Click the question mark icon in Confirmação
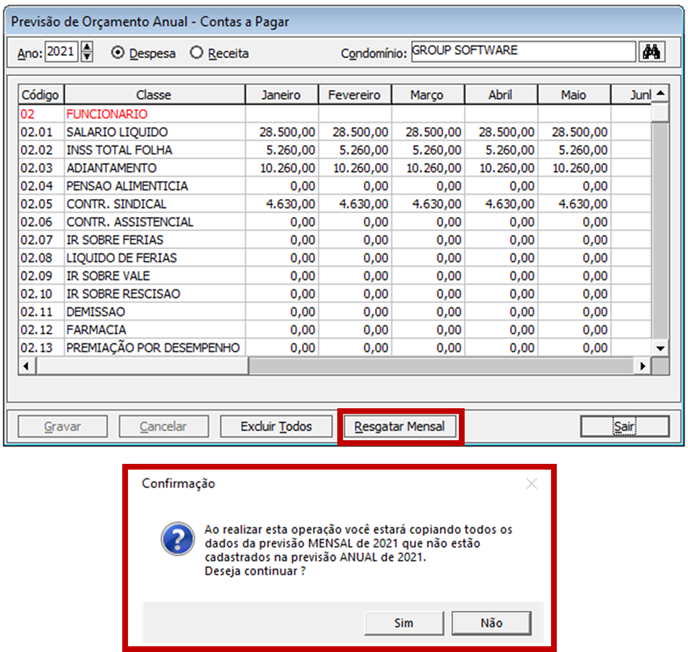The image size is (688, 652). click(178, 539)
